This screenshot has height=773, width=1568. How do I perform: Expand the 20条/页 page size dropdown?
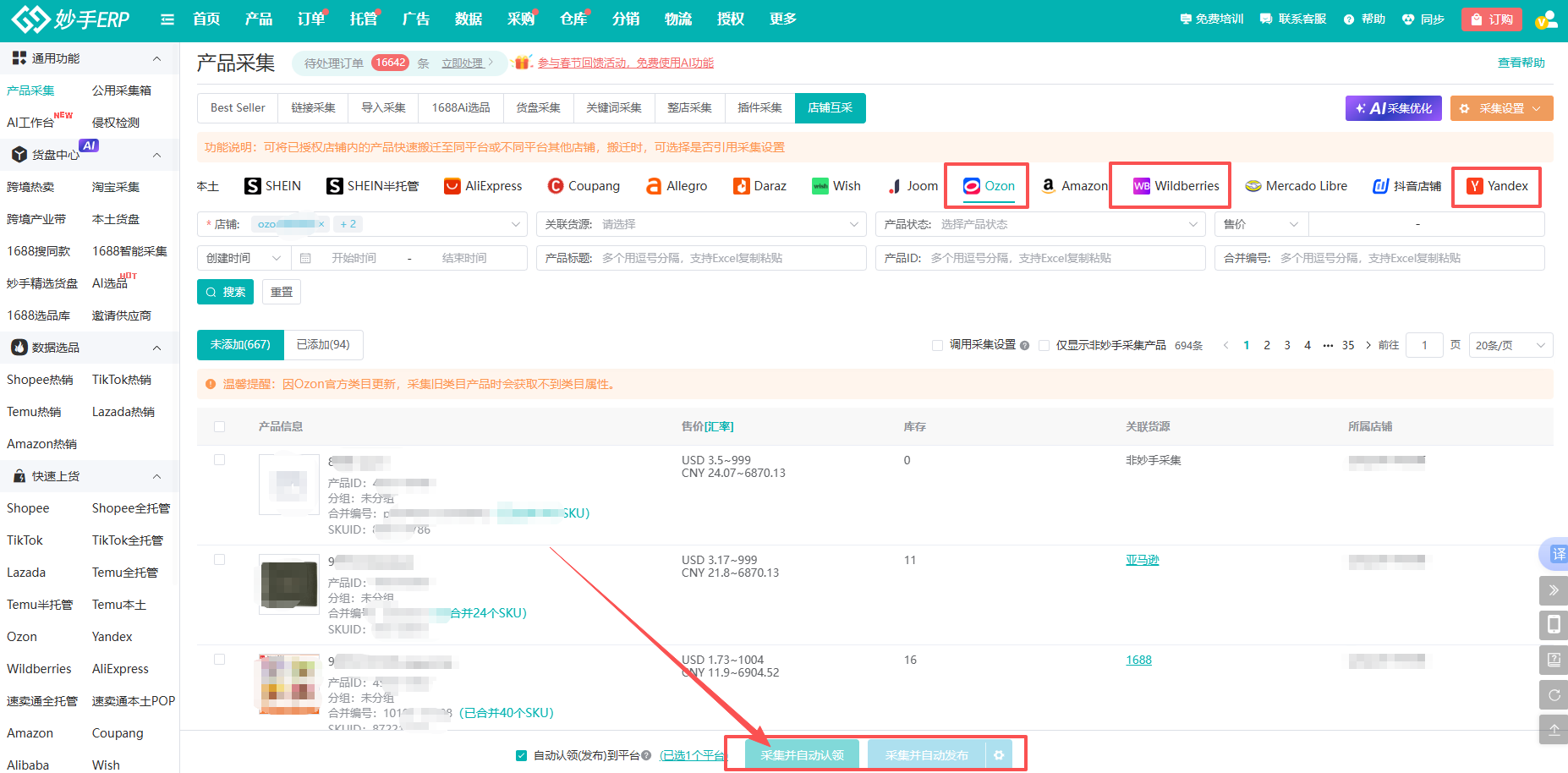[1510, 345]
